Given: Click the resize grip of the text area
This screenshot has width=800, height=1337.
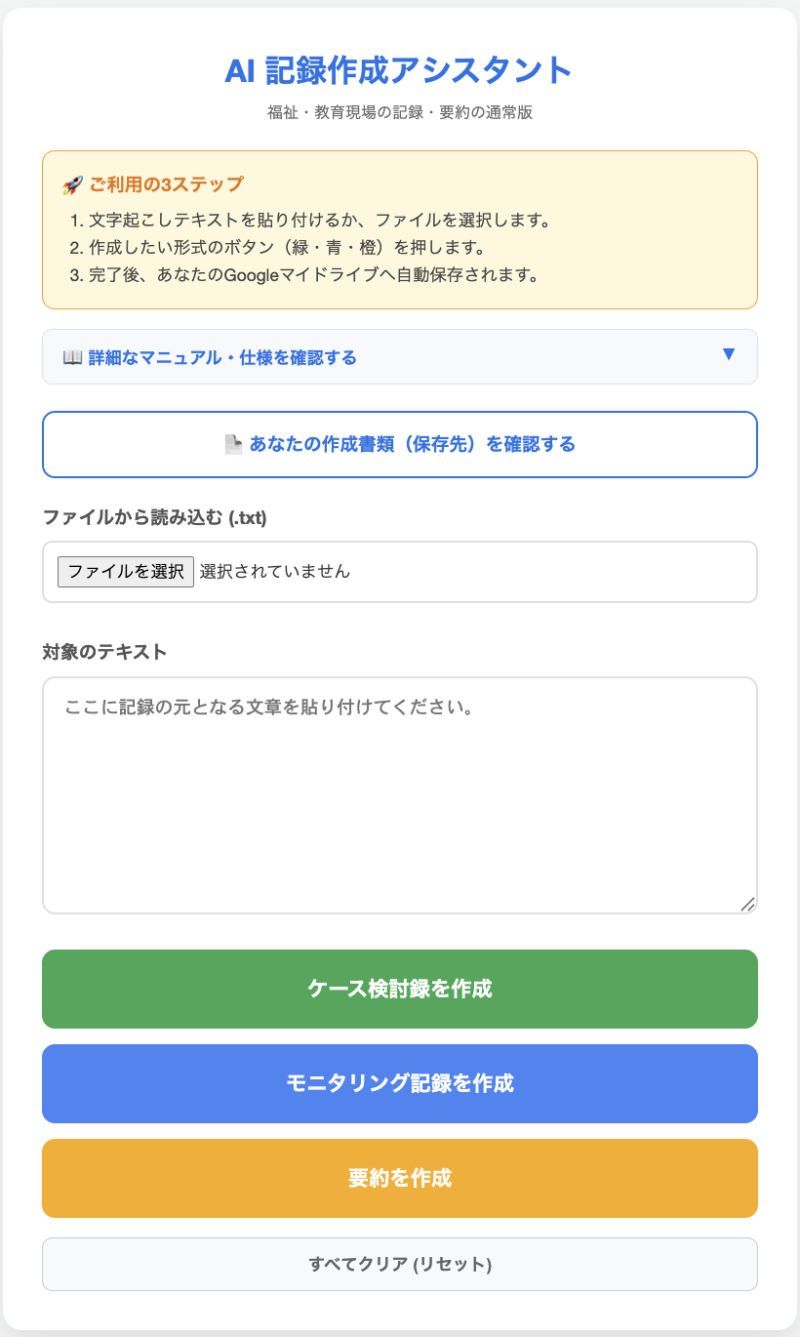Looking at the screenshot, I should pos(747,904).
